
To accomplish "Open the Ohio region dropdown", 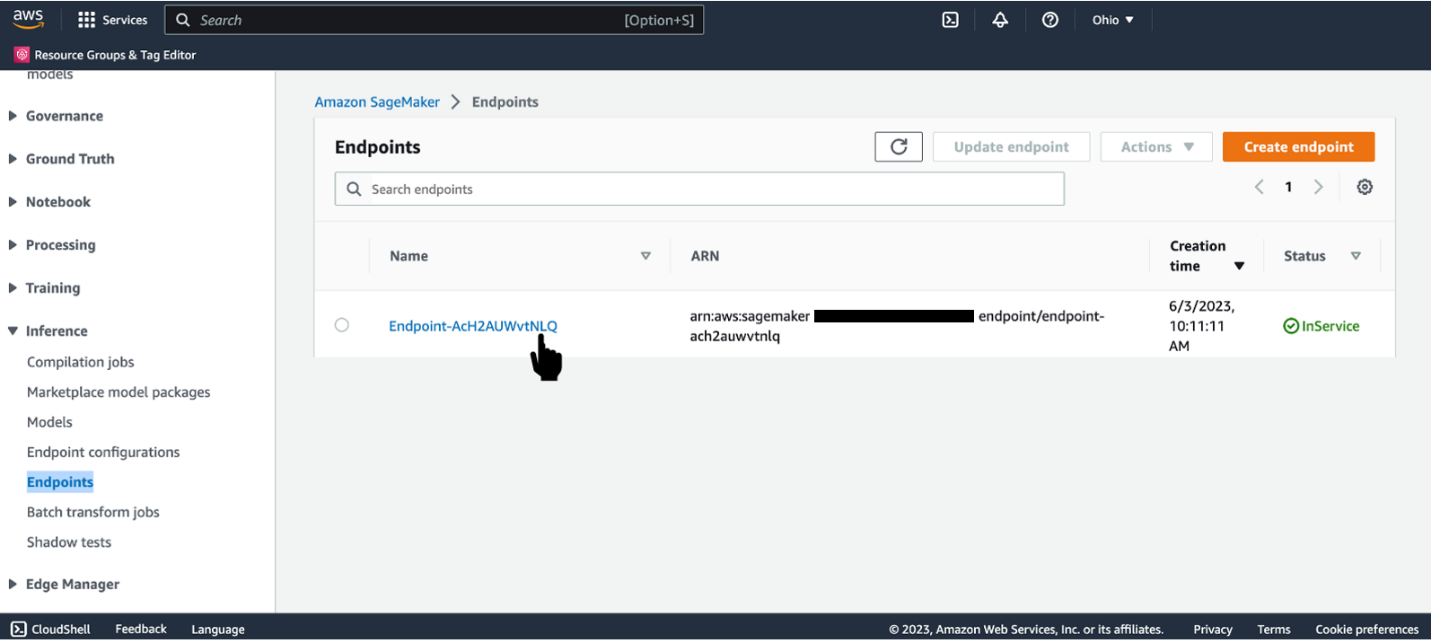I will click(1113, 20).
